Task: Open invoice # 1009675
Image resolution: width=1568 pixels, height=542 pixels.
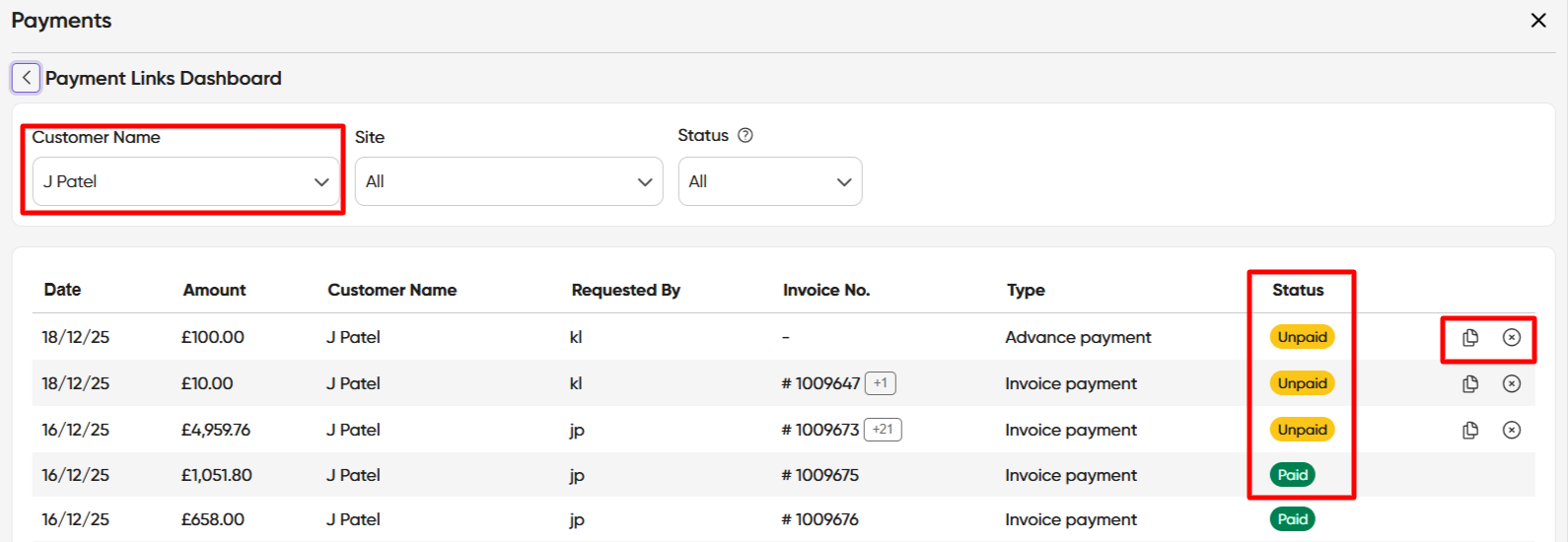Action: [820, 475]
